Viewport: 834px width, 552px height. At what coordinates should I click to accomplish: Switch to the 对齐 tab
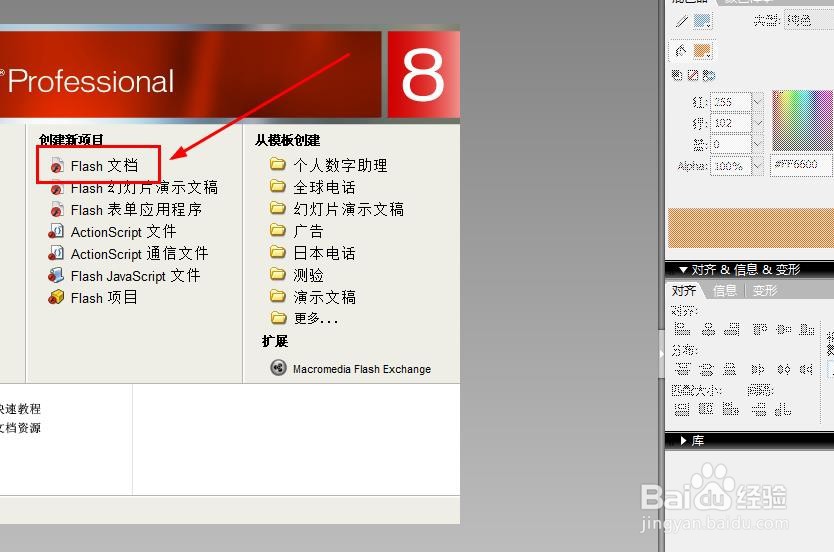pos(684,290)
